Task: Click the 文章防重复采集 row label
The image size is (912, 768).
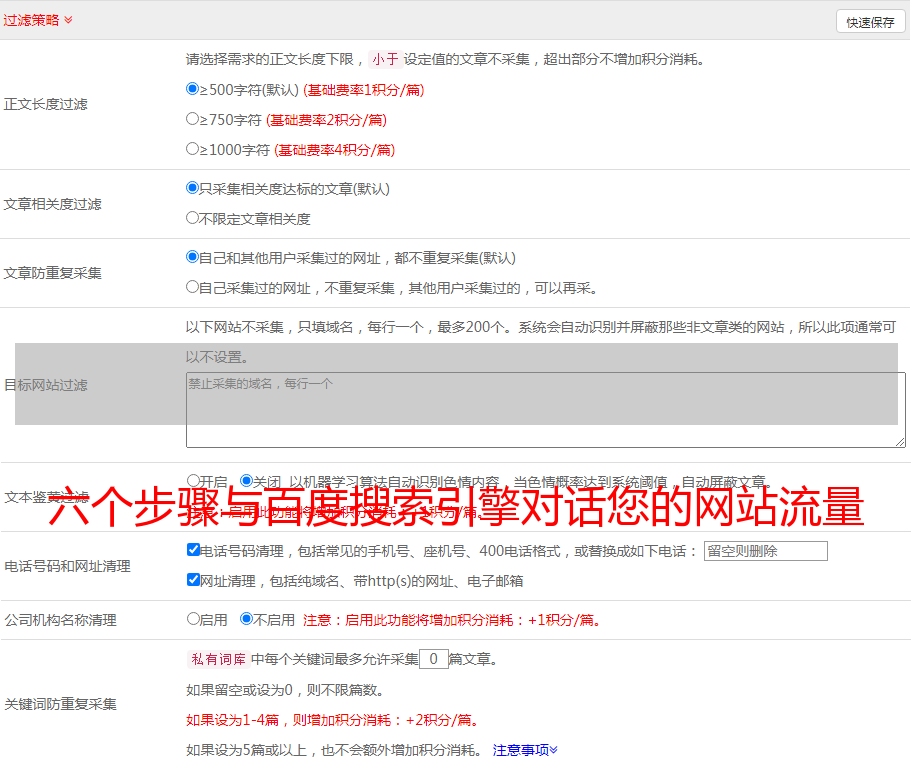Action: pyautogui.click(x=53, y=273)
